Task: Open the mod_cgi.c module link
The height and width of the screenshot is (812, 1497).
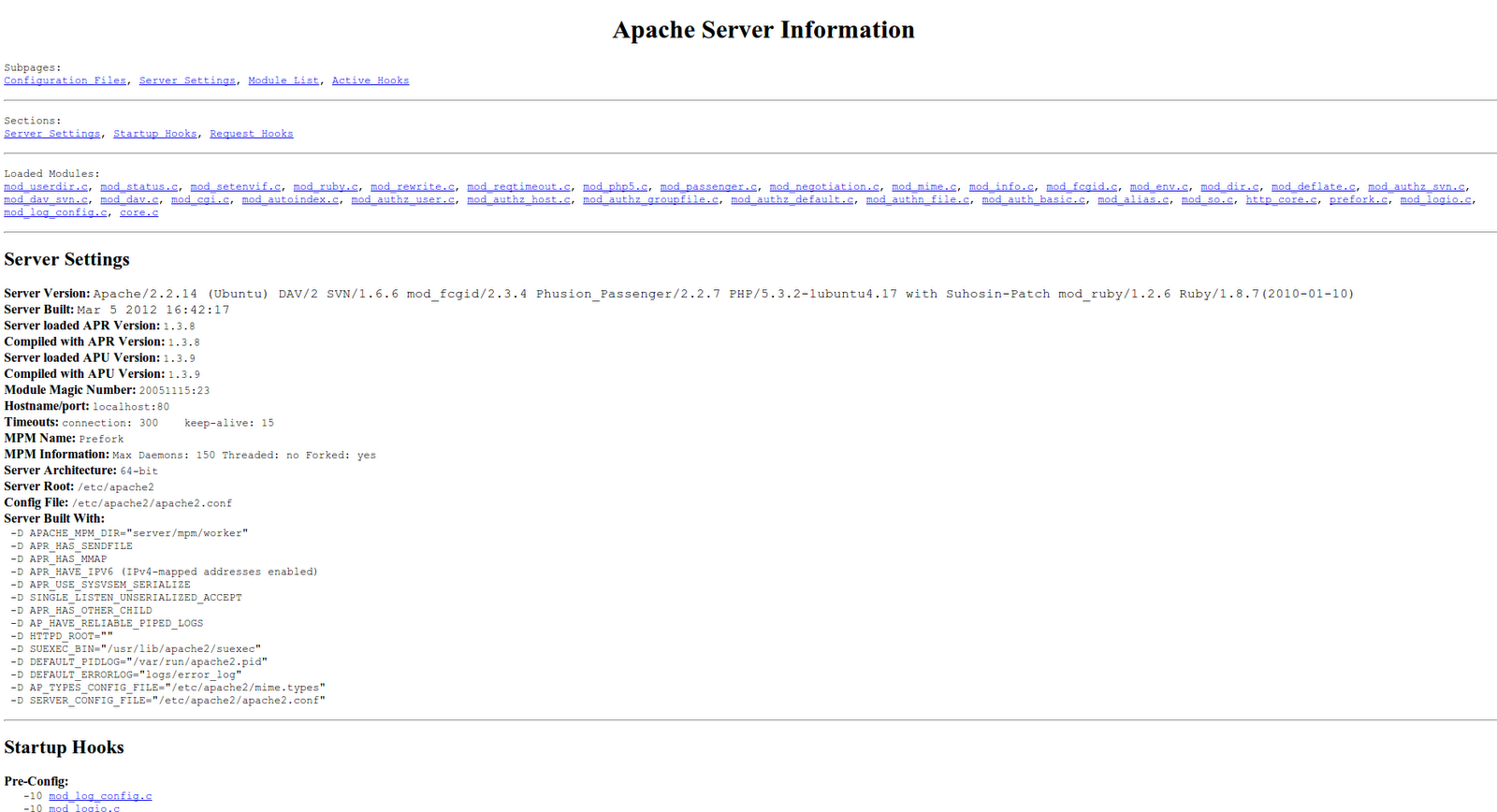Action: pos(200,200)
